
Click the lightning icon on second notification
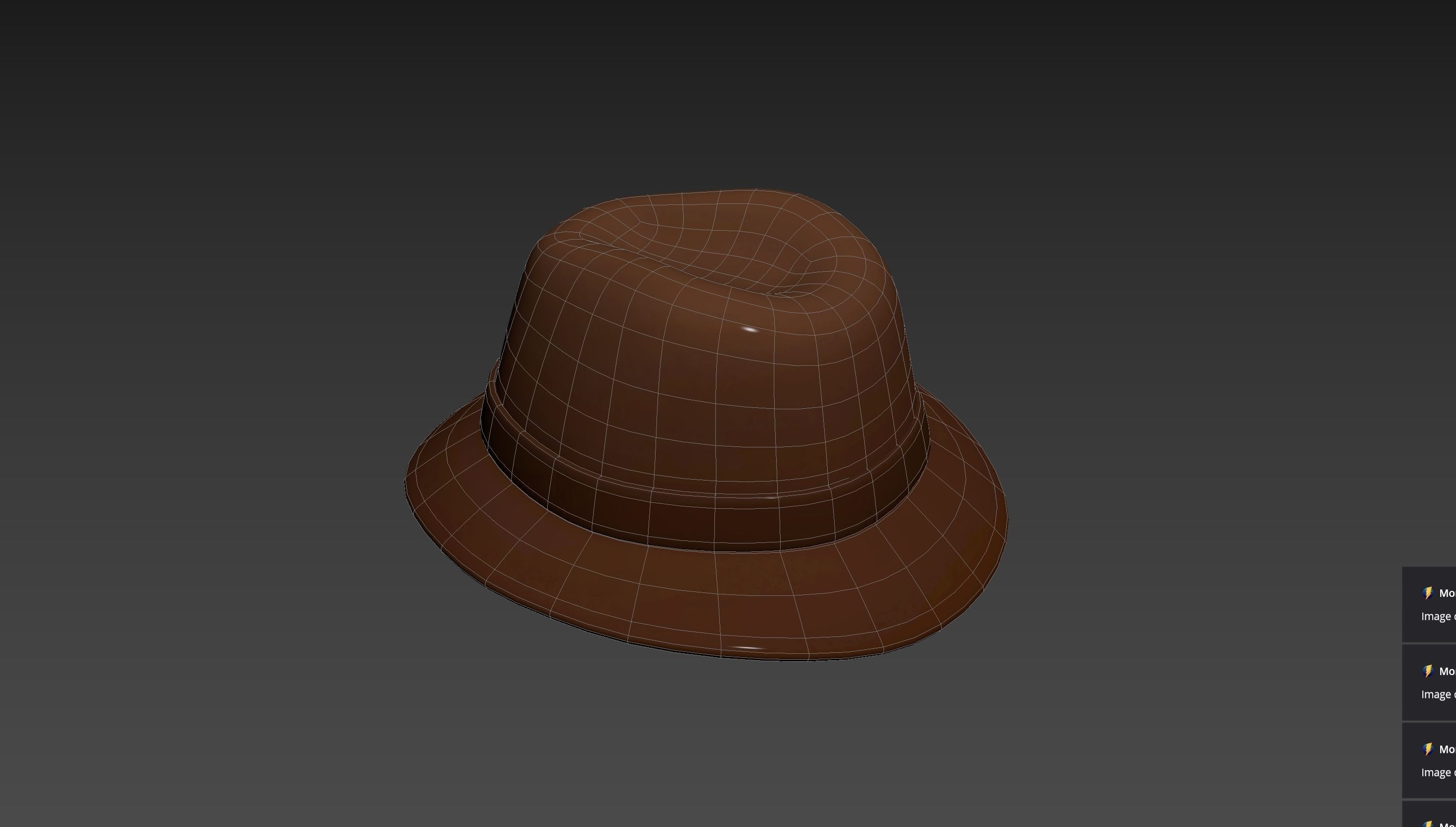tap(1428, 672)
